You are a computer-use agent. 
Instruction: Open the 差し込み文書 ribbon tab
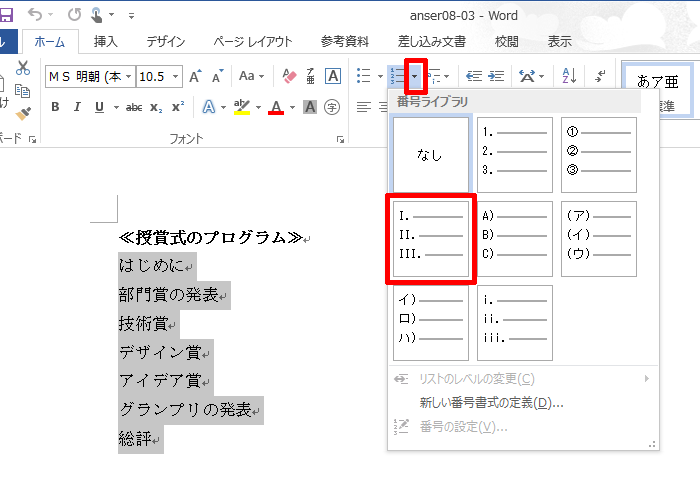[432, 42]
